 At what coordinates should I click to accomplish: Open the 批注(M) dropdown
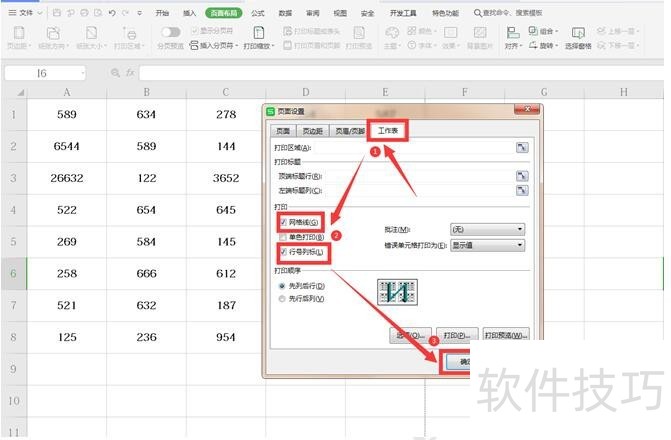point(487,229)
